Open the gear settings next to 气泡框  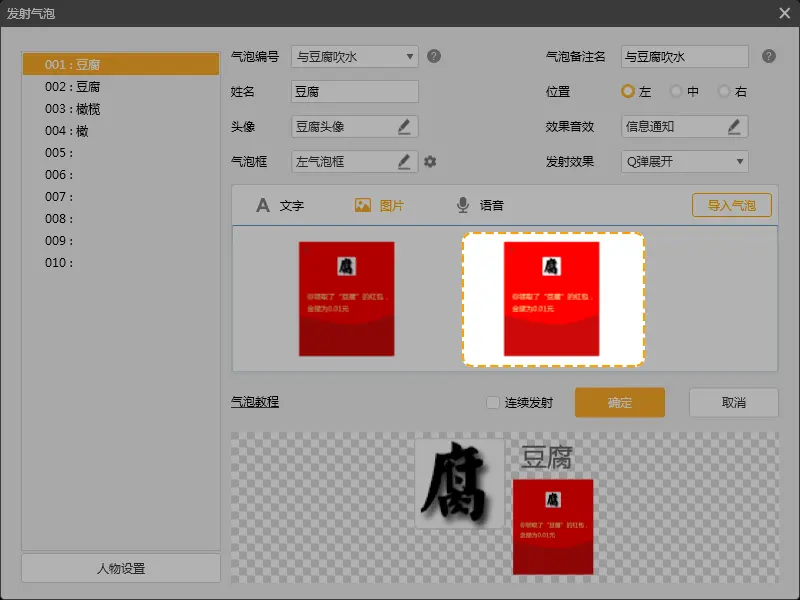[x=430, y=161]
